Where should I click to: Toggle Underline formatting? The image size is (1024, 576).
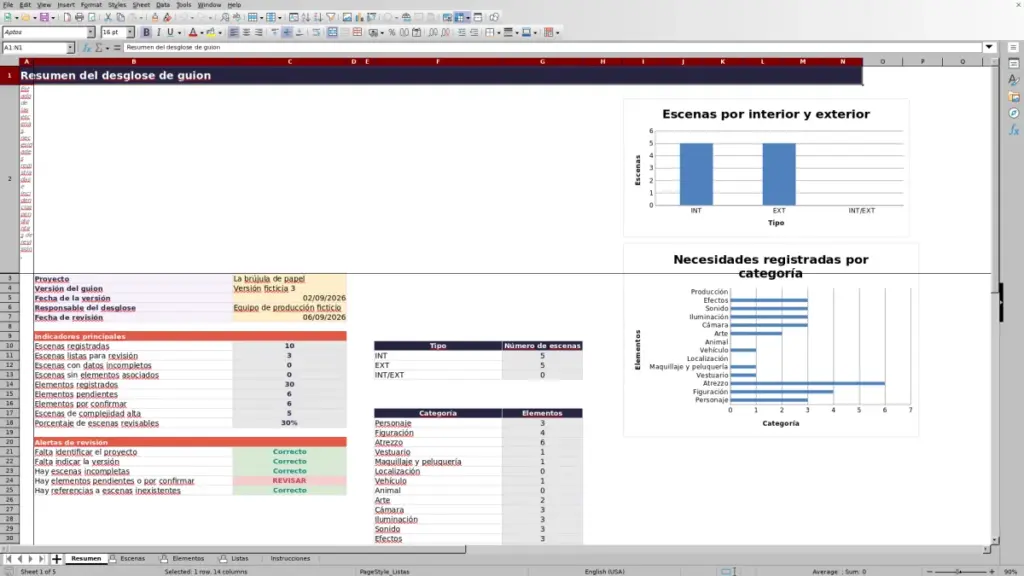[x=170, y=32]
